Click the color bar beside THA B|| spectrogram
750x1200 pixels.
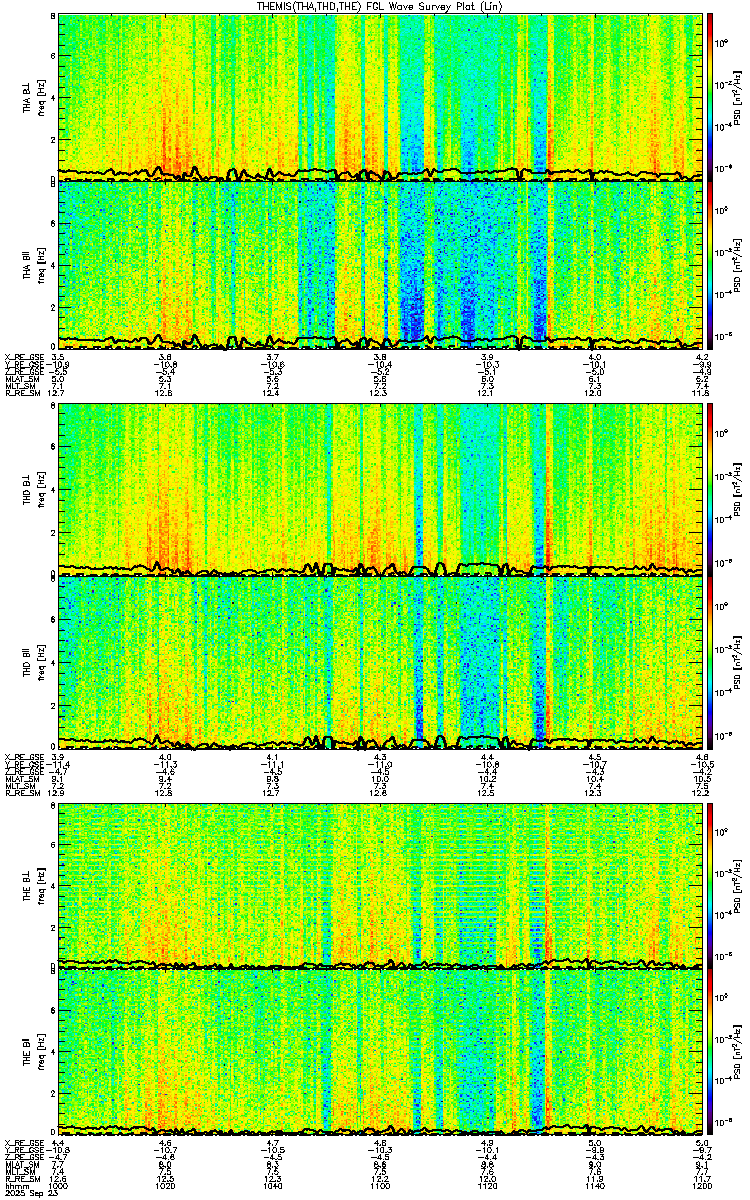tap(711, 264)
